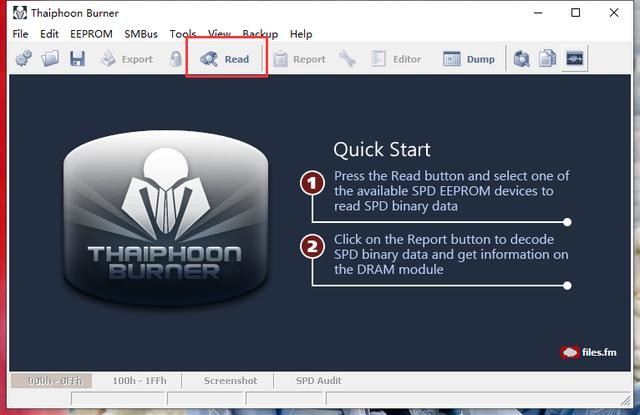Screen dimensions: 640x415
Task: Click the Report toolbar button
Action: click(x=299, y=59)
